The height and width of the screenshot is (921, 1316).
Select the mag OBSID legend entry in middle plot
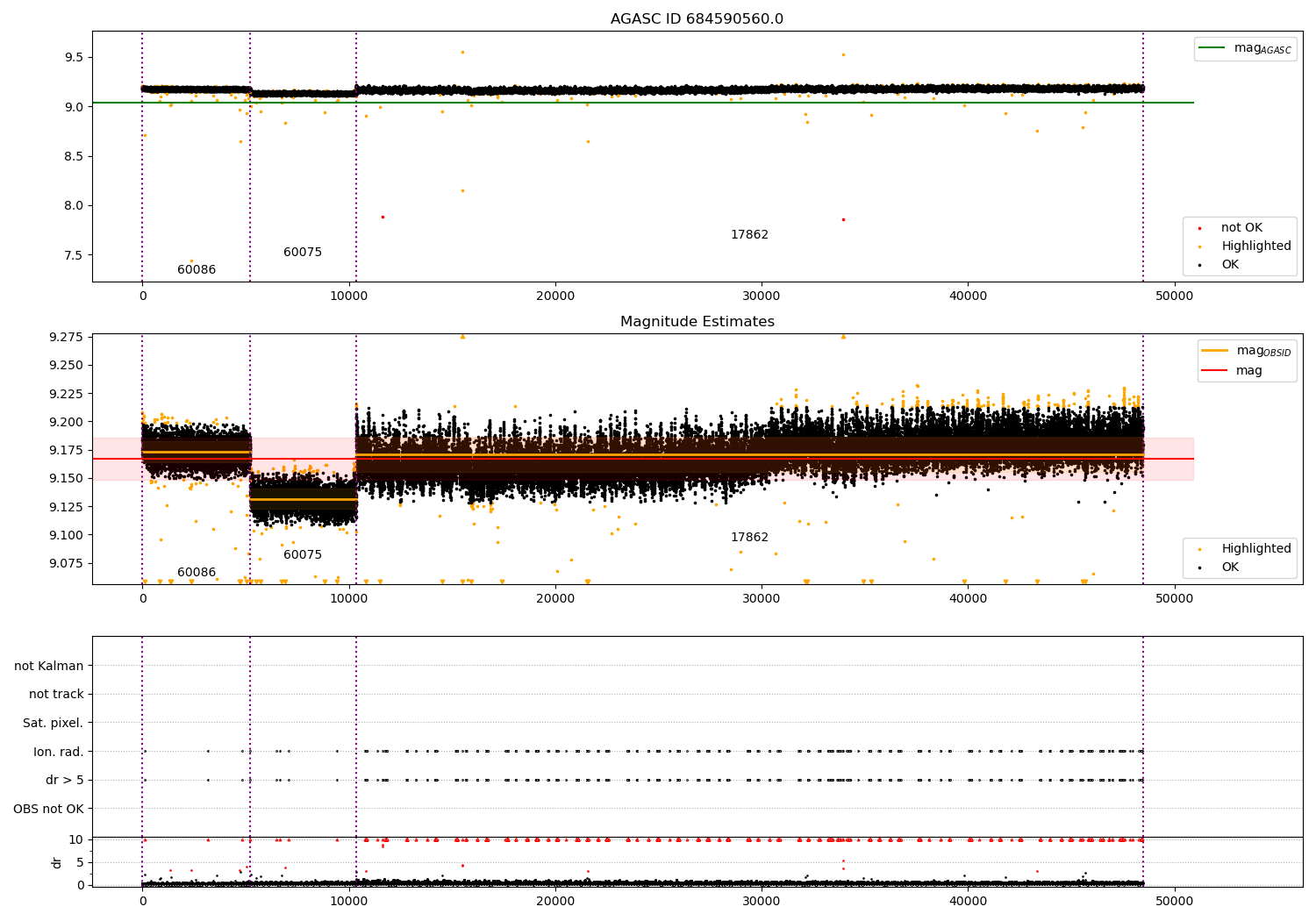[x=1247, y=351]
